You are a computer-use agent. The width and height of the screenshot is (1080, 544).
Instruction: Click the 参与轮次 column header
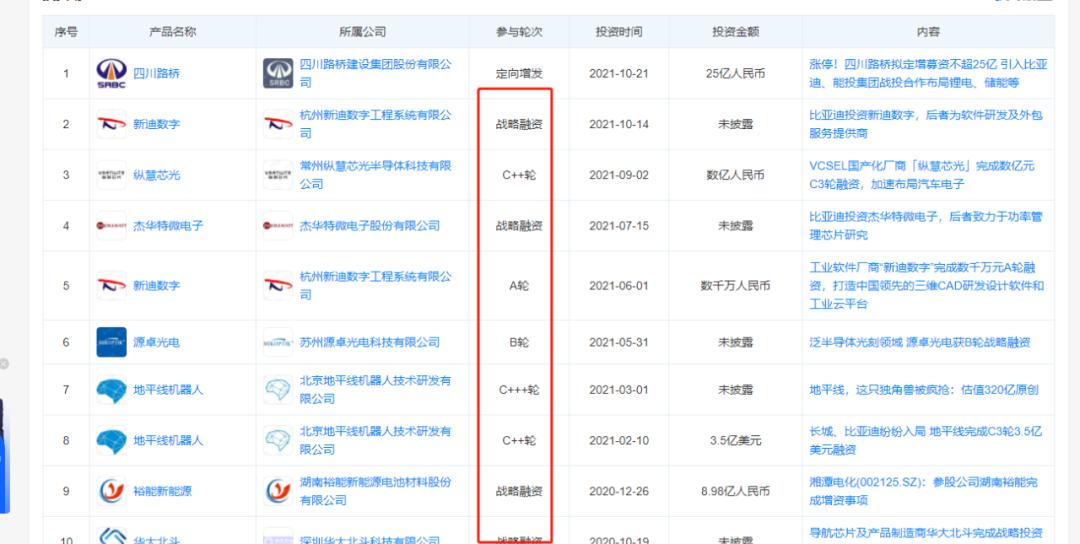(519, 32)
